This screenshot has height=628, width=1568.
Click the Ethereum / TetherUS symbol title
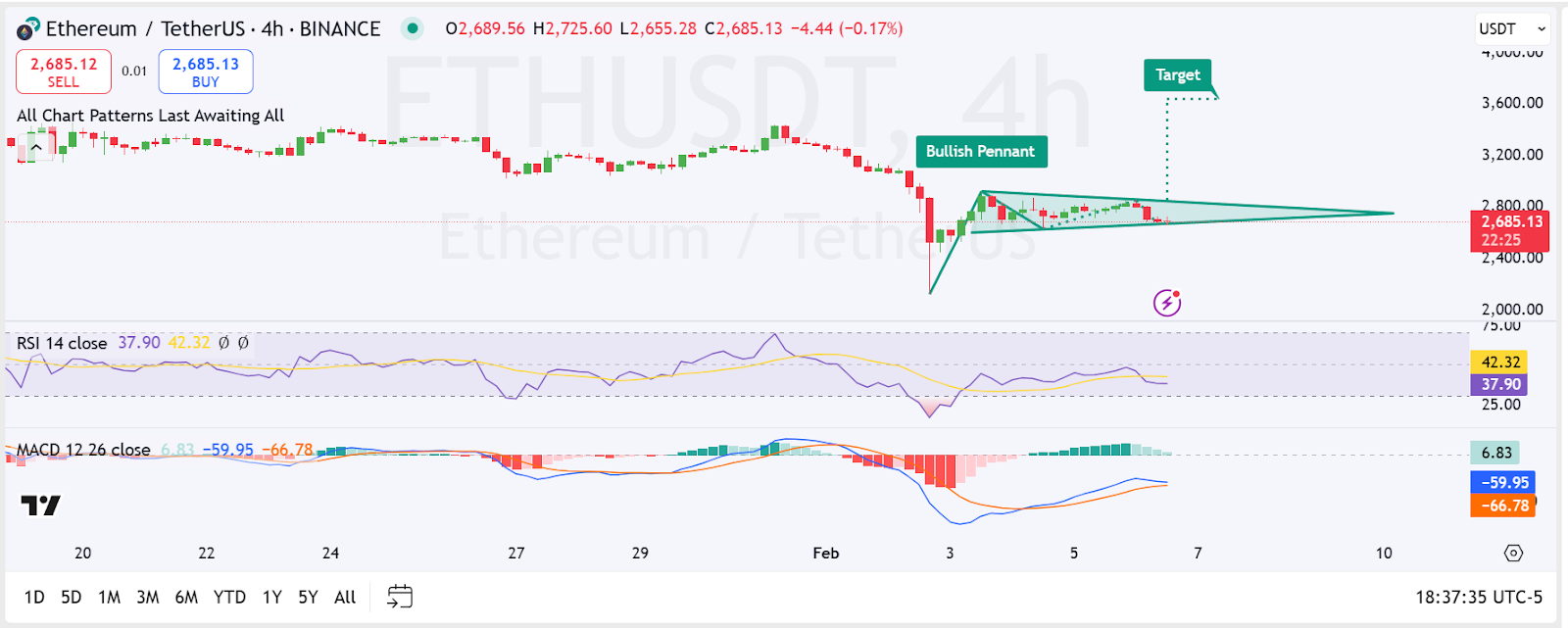[x=213, y=29]
